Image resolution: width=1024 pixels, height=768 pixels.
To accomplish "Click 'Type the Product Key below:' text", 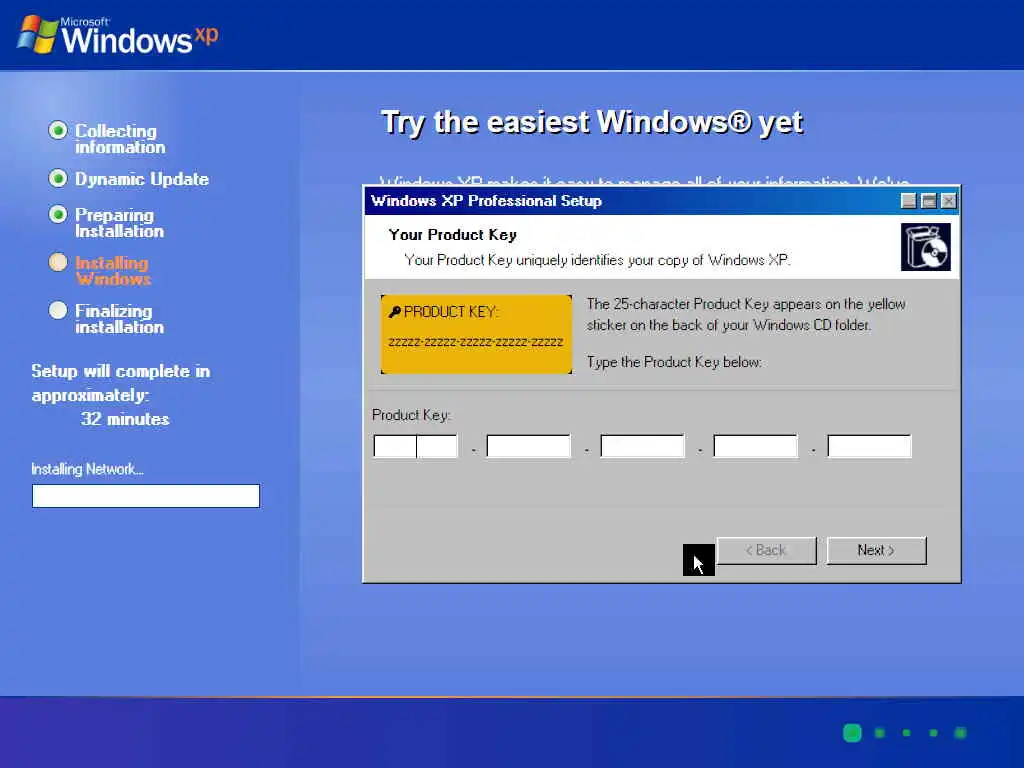I will coord(674,362).
